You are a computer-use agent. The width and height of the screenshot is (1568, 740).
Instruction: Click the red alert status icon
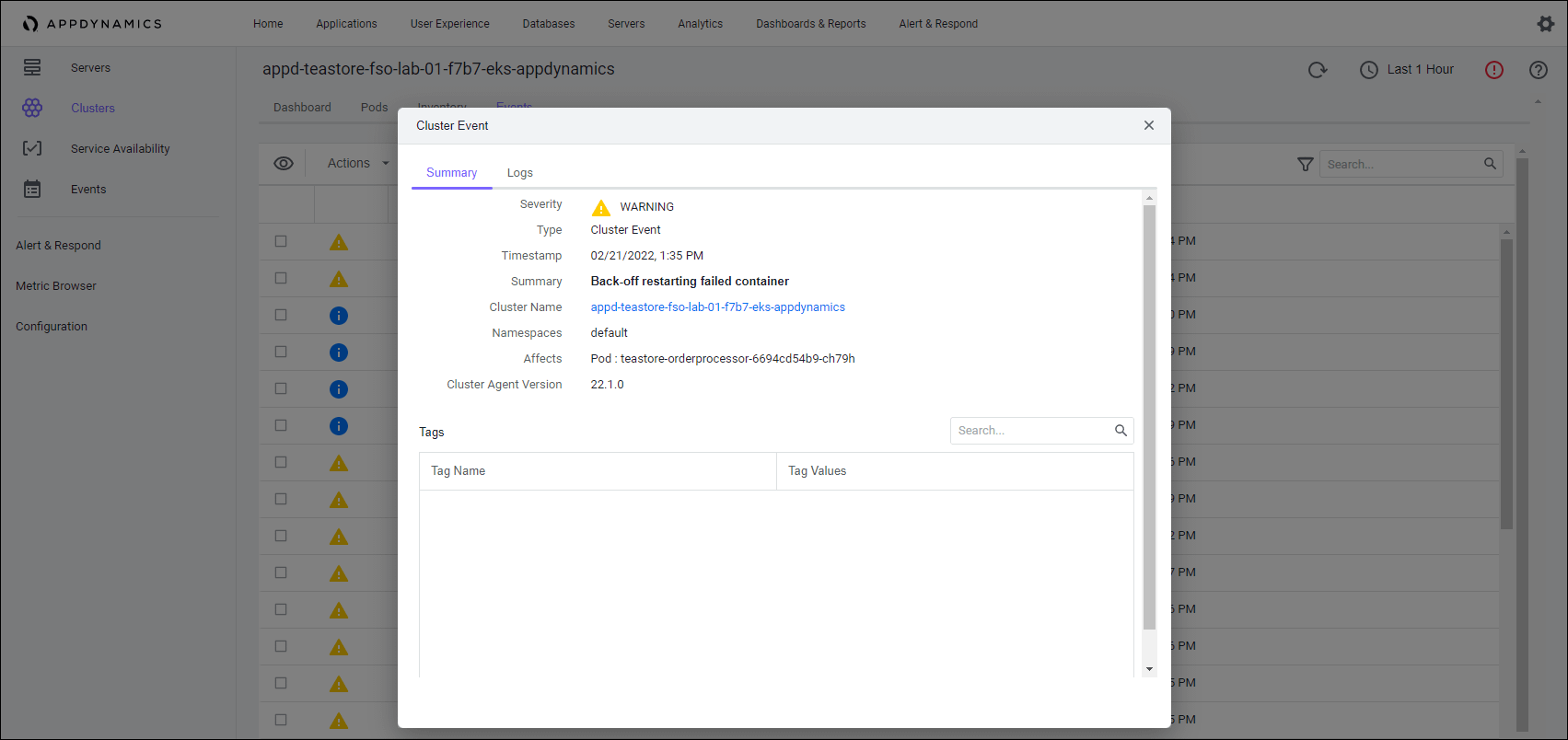1494,70
